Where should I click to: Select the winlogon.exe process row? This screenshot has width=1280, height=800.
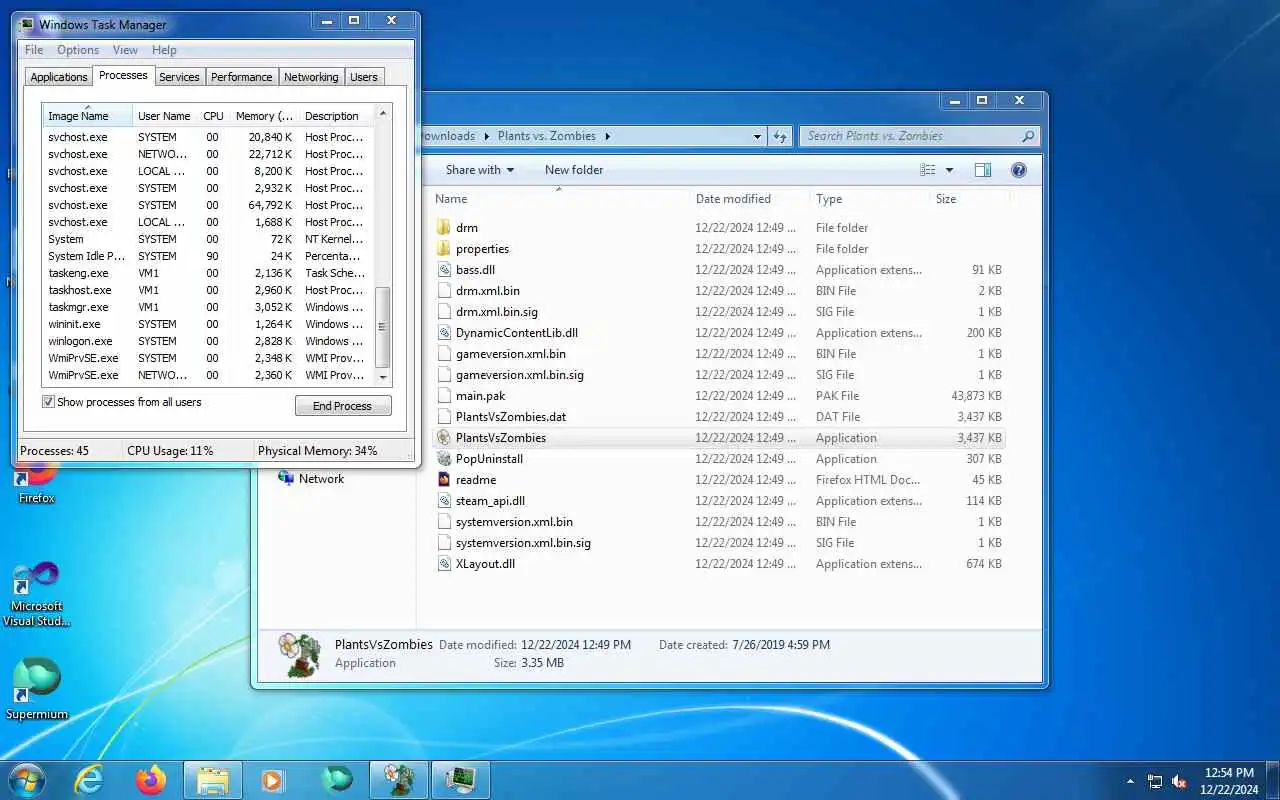coord(208,341)
